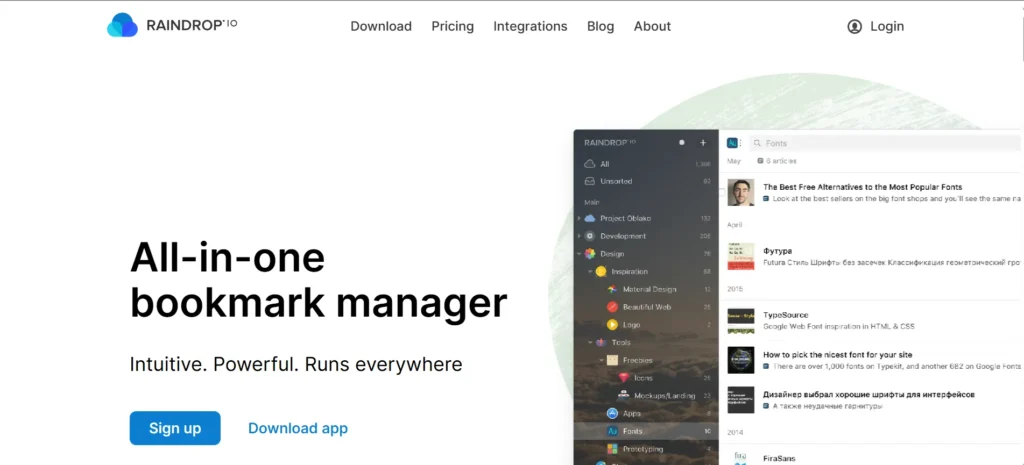Screen dimensions: 1024x465
Task: Click the blue Apps collection icon
Action: pyautogui.click(x=612, y=413)
